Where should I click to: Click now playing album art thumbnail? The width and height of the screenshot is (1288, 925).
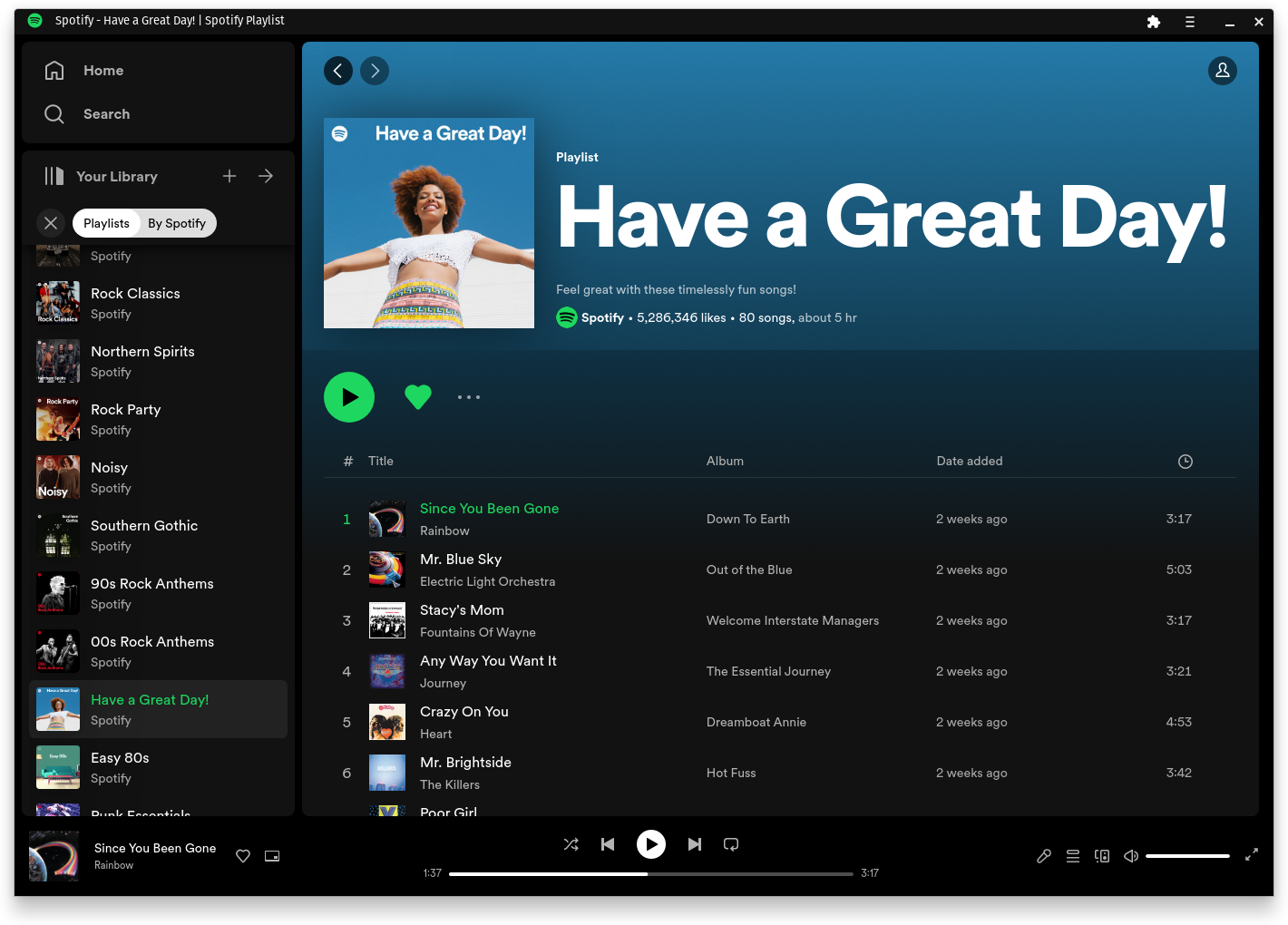tap(54, 856)
